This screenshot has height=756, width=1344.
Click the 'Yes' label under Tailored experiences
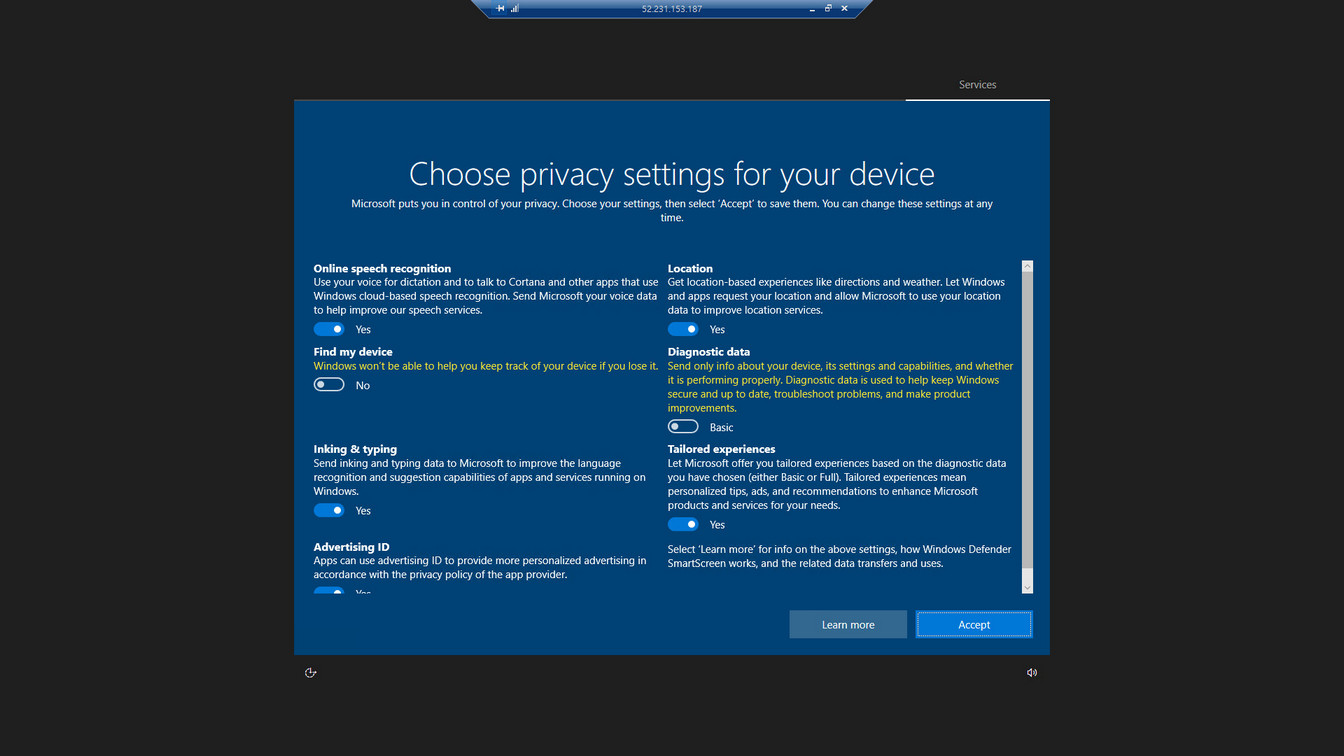pyautogui.click(x=717, y=525)
